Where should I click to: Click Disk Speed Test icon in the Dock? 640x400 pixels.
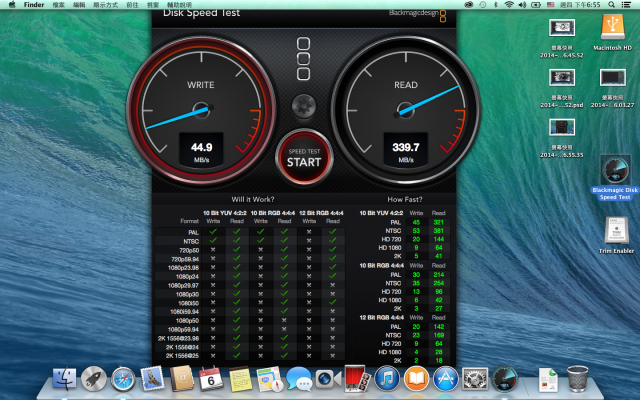(504, 379)
